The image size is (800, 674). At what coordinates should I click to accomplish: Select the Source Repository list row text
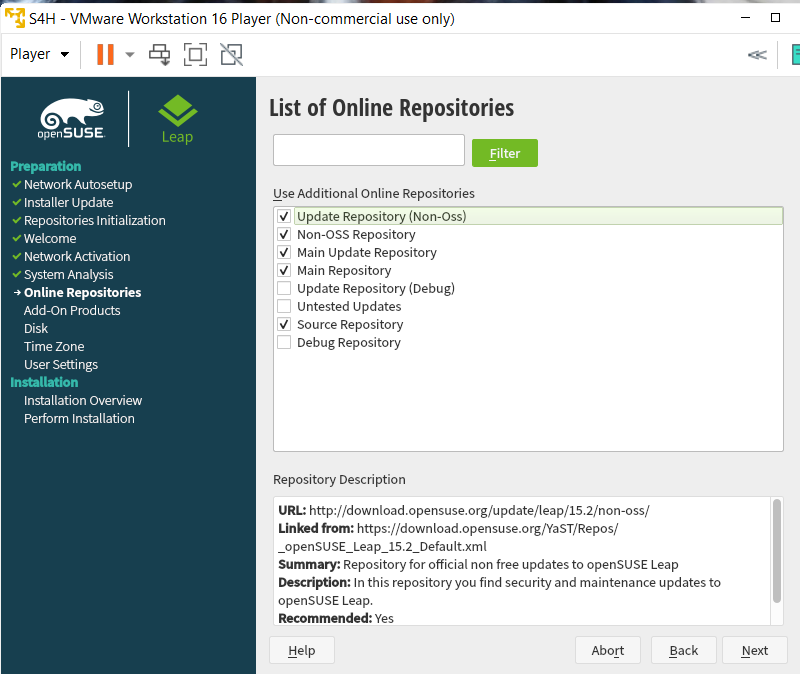(x=350, y=324)
